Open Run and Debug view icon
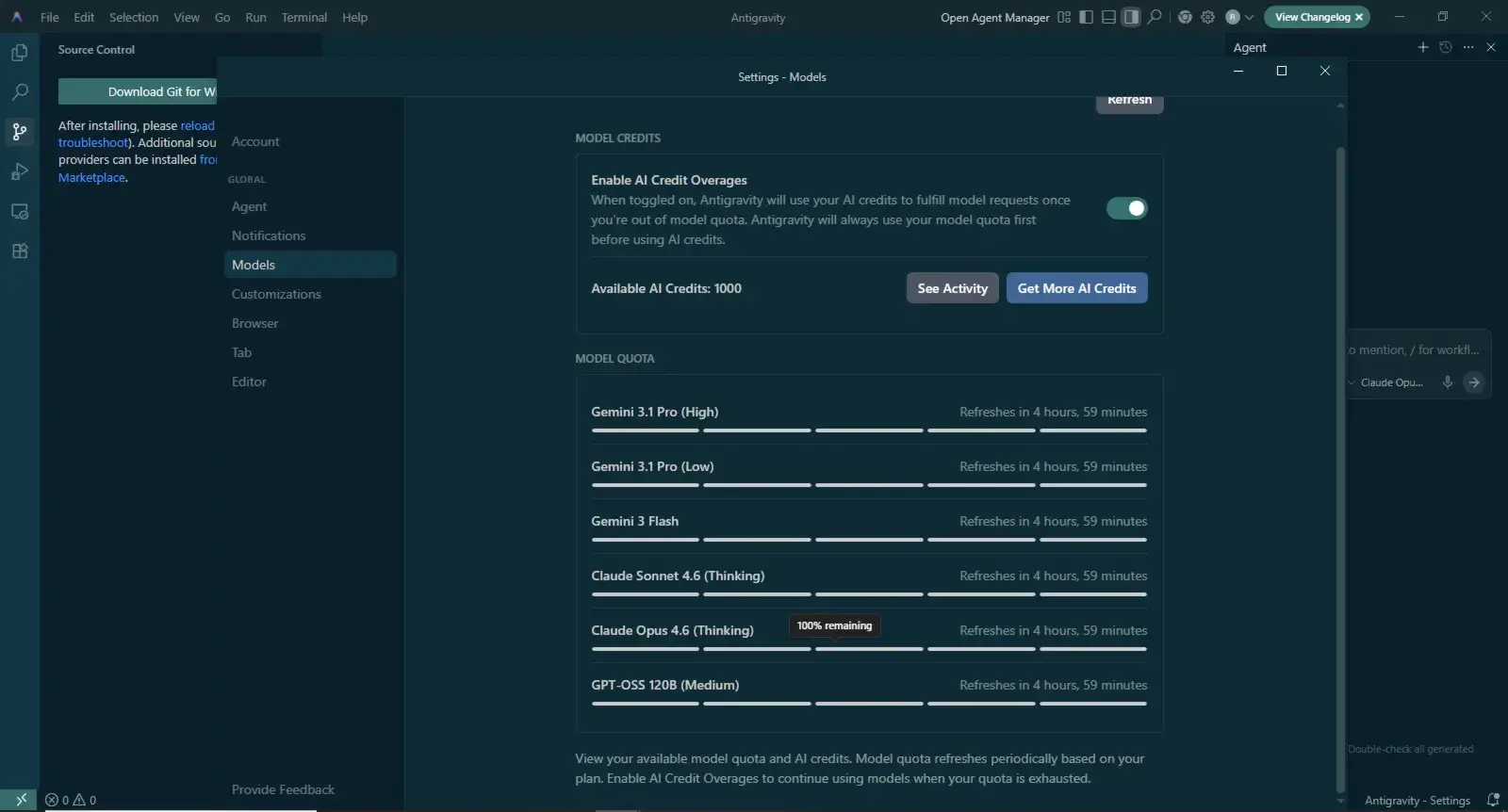Screen dimensions: 1508x812 tap(19, 171)
